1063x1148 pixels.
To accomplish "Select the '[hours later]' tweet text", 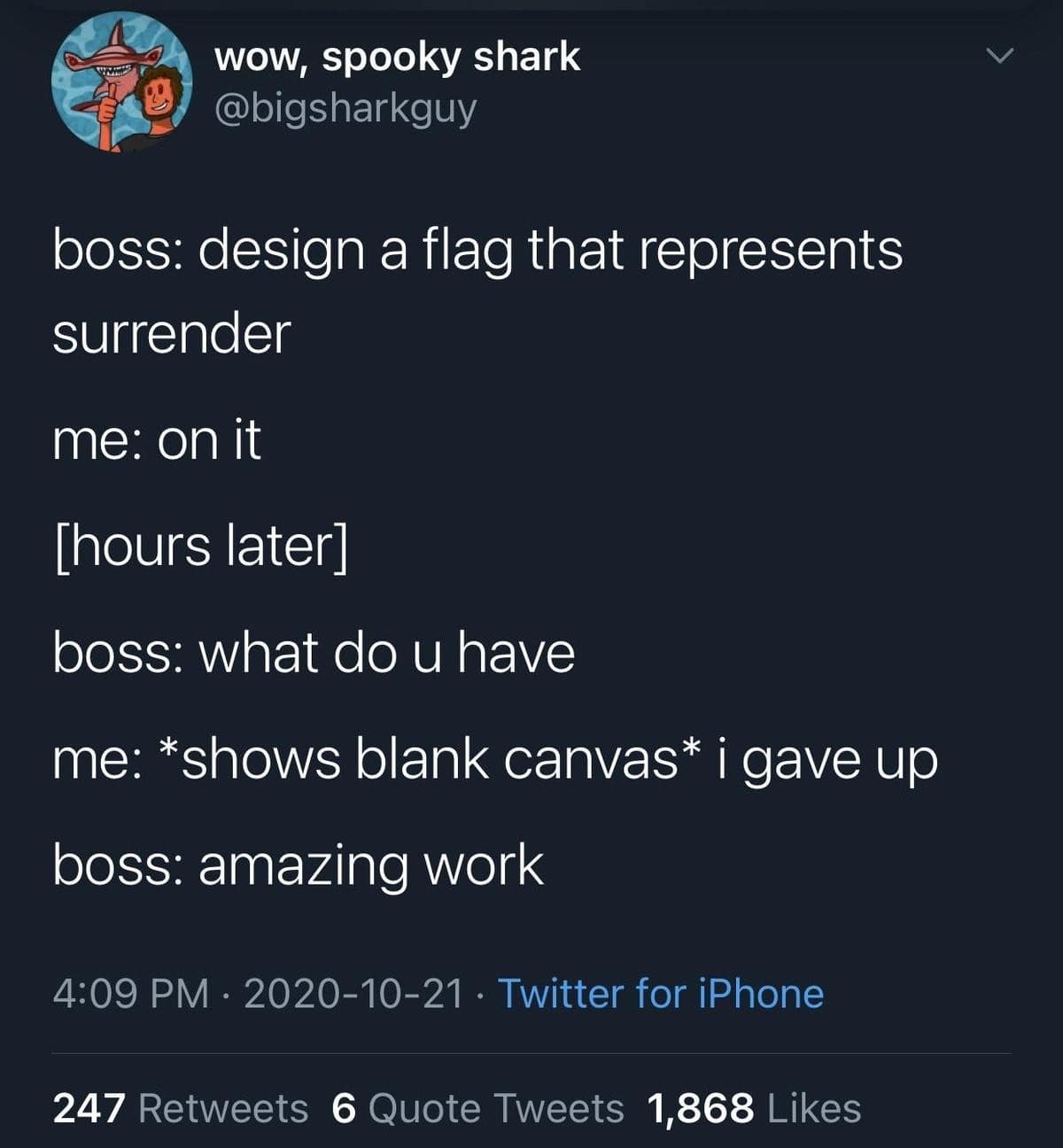I will (x=201, y=546).
